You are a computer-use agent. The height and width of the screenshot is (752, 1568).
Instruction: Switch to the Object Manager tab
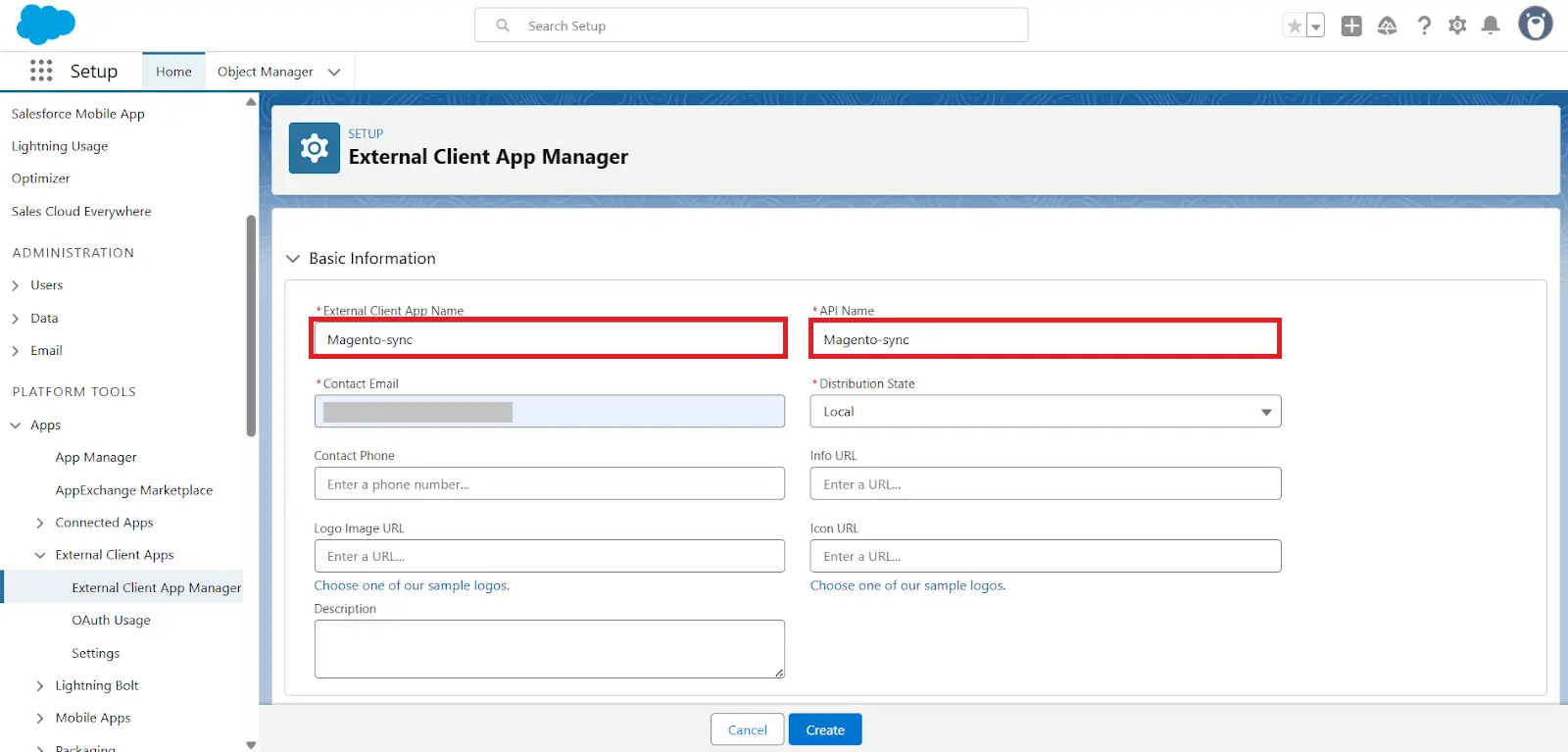pos(266,72)
